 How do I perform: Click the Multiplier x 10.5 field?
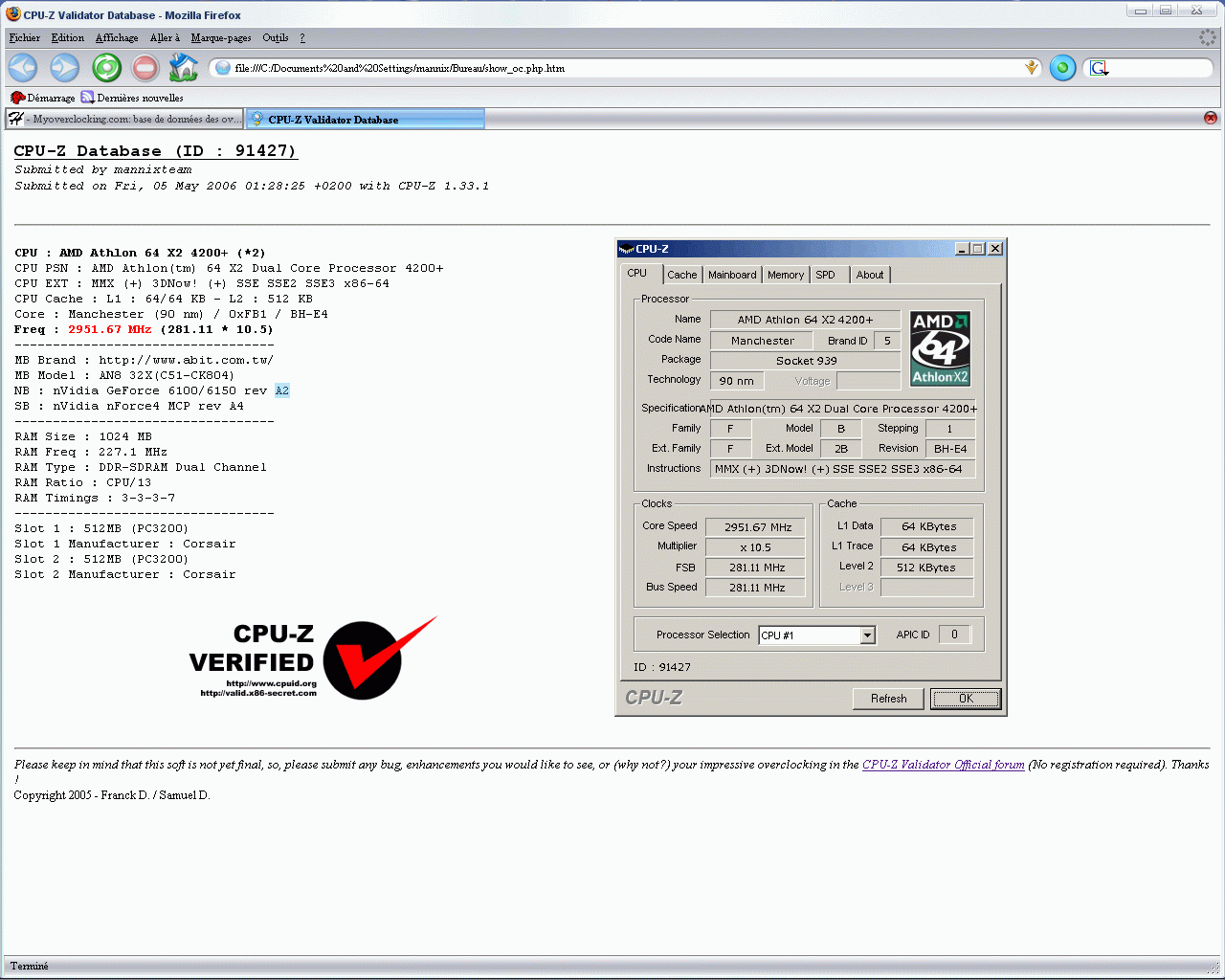[756, 547]
